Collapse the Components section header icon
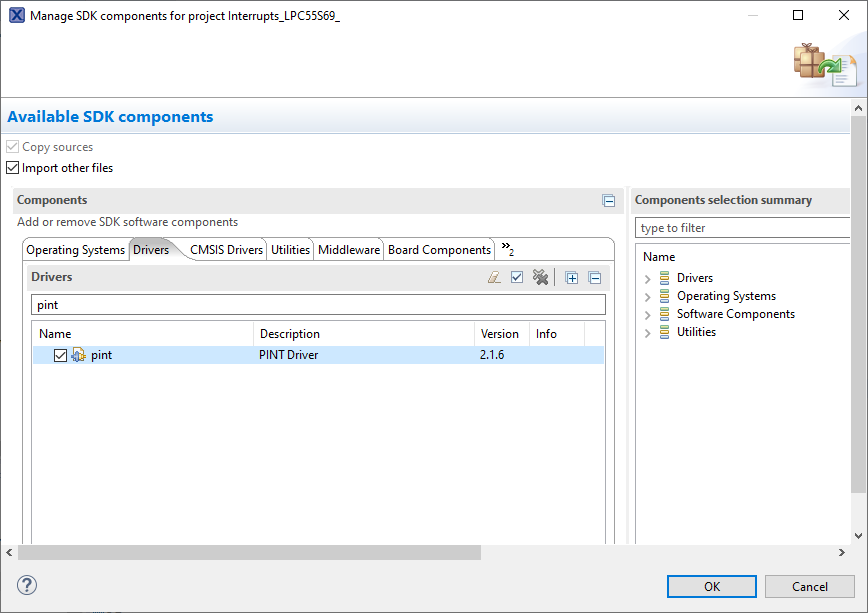 coord(608,201)
